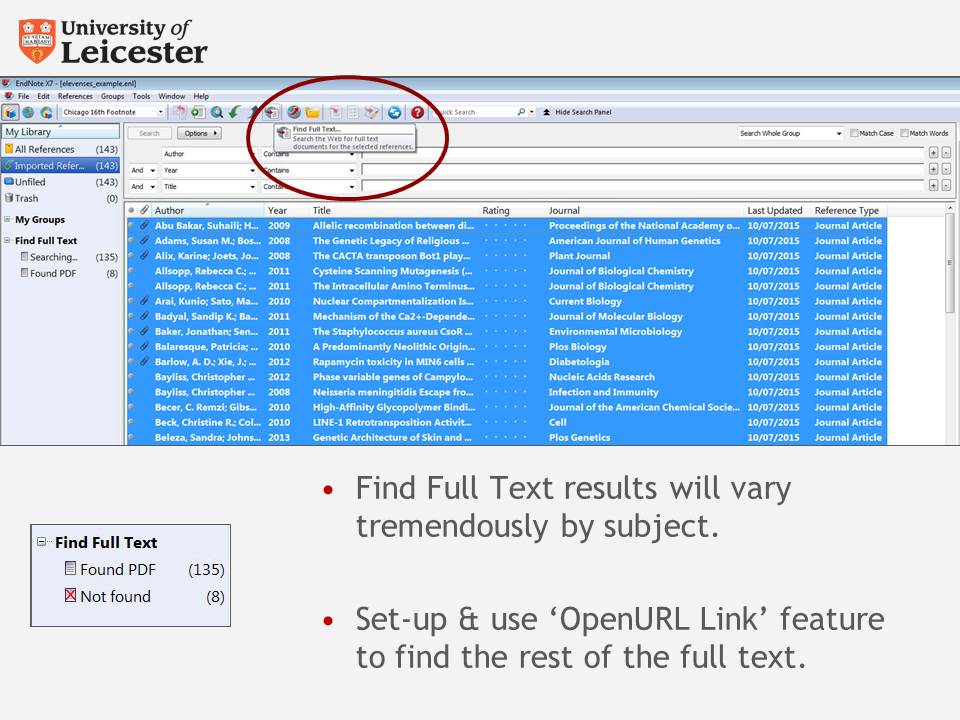Open Quick Search magnifier icon
The image size is (960, 720).
[x=520, y=112]
